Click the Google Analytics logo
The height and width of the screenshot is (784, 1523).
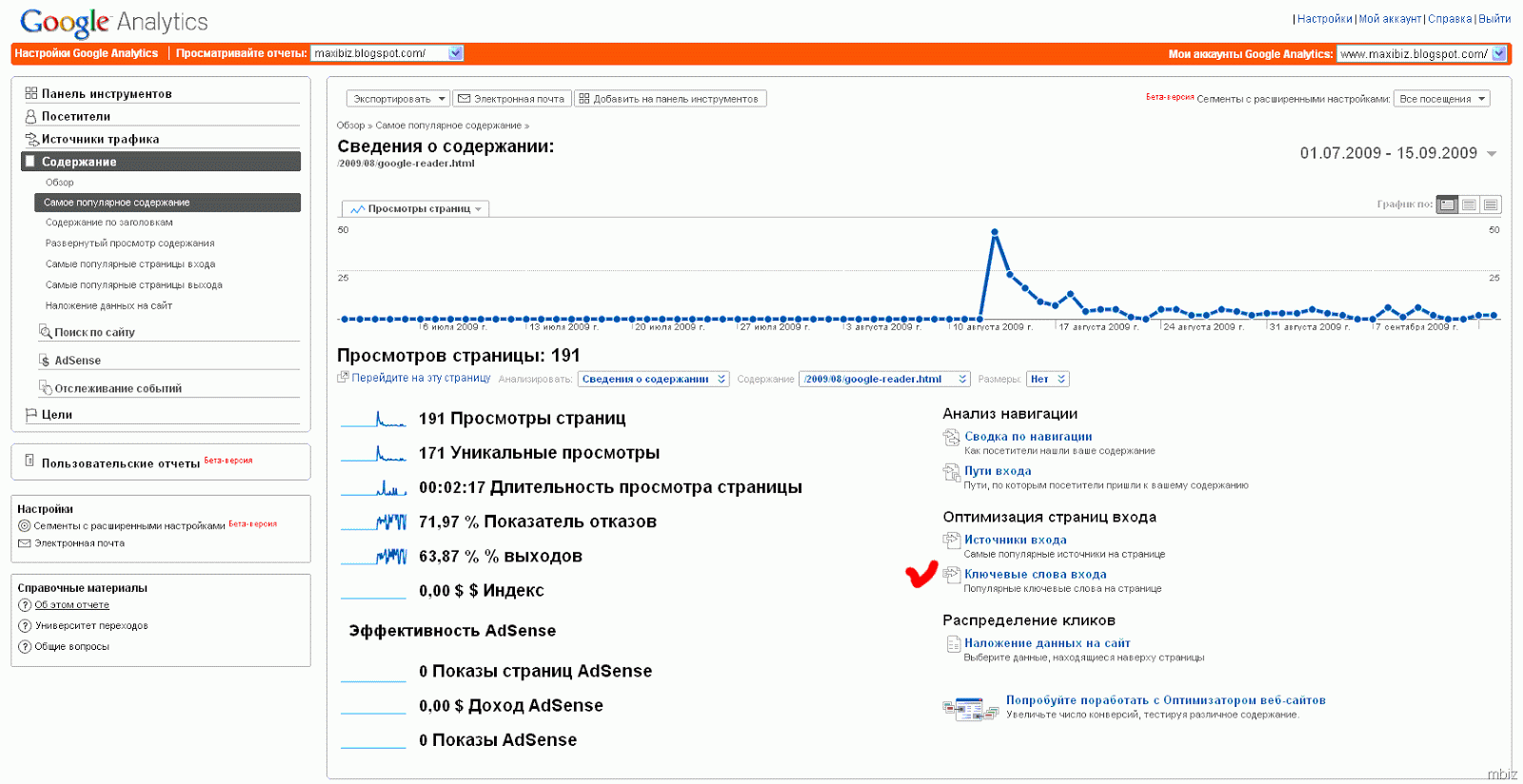pyautogui.click(x=114, y=22)
